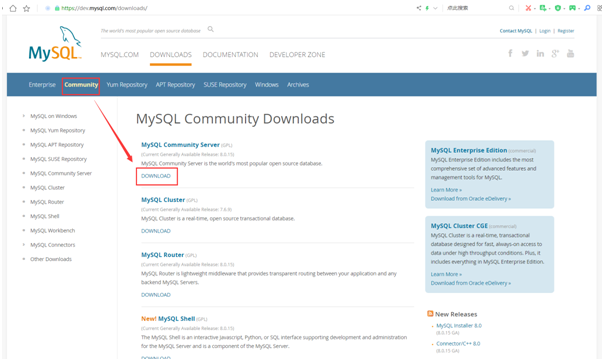Click the MySQL dolphin logo
Screen dimensions: 604x361
tap(55, 44)
